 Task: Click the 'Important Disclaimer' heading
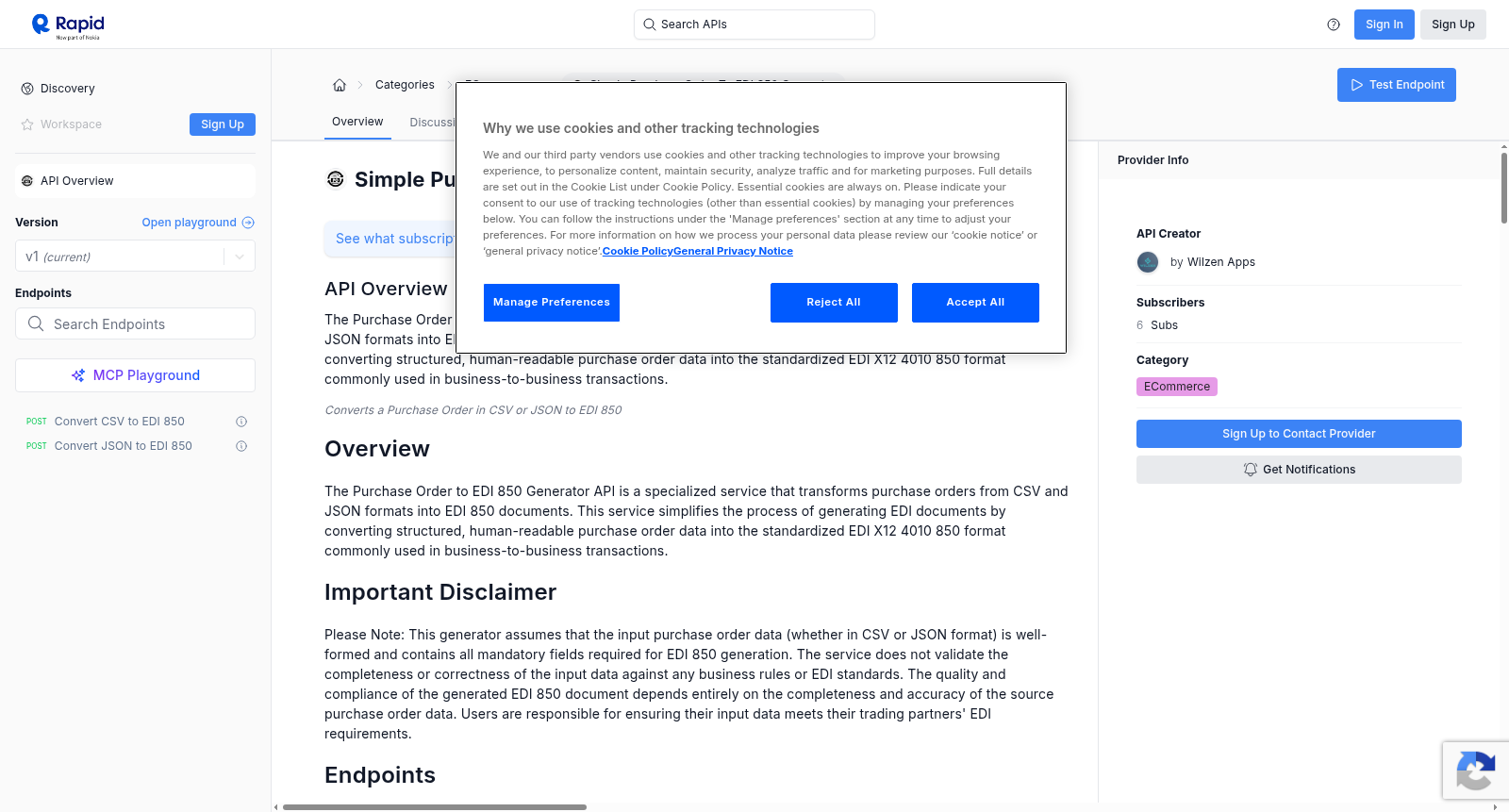440,592
